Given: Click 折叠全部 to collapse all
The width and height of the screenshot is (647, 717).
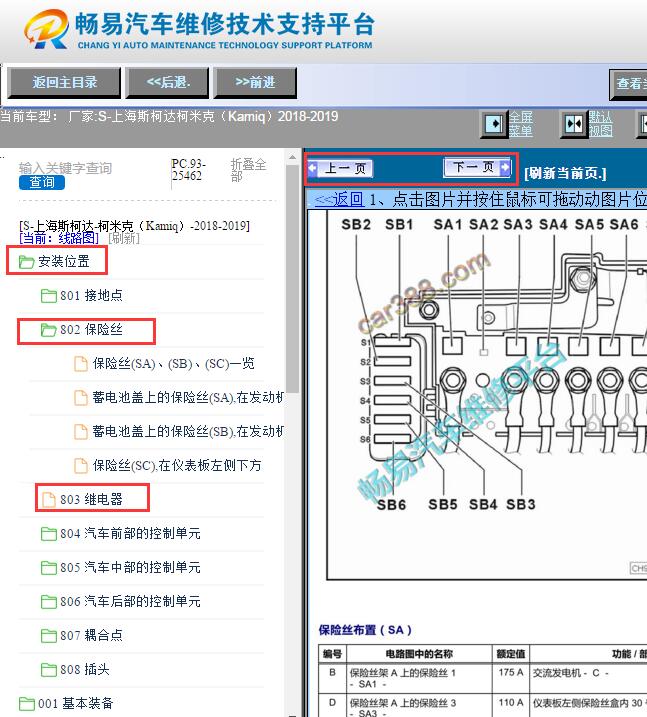Looking at the screenshot, I should [248, 170].
